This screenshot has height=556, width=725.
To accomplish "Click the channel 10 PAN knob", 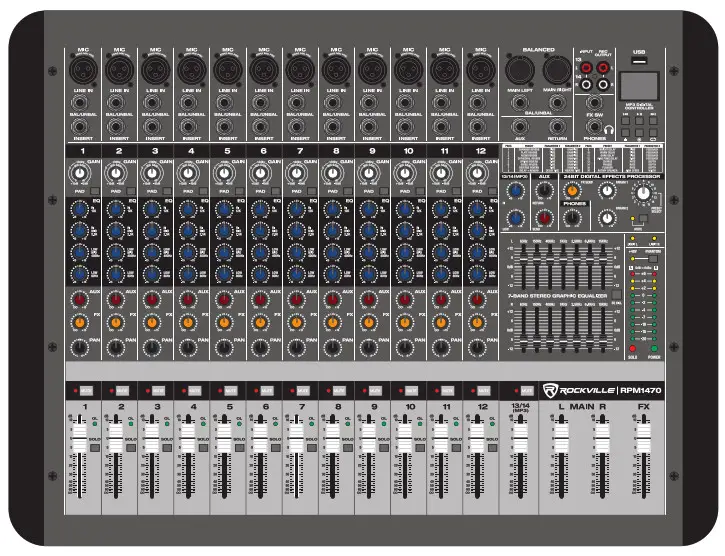I will (x=405, y=347).
